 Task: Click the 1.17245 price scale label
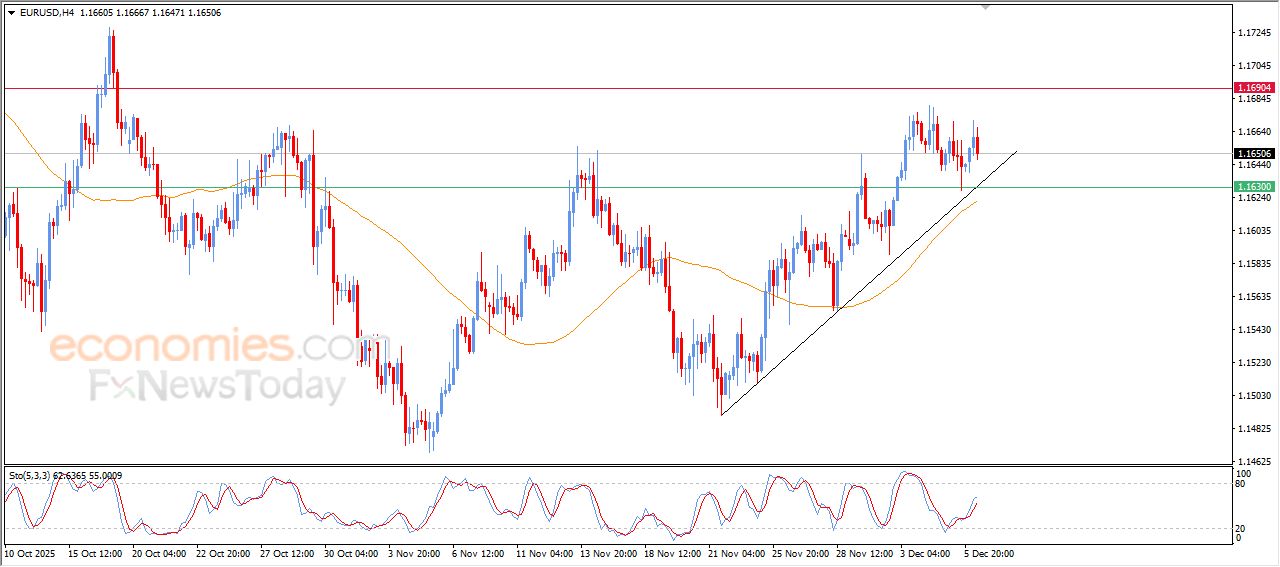[1254, 33]
